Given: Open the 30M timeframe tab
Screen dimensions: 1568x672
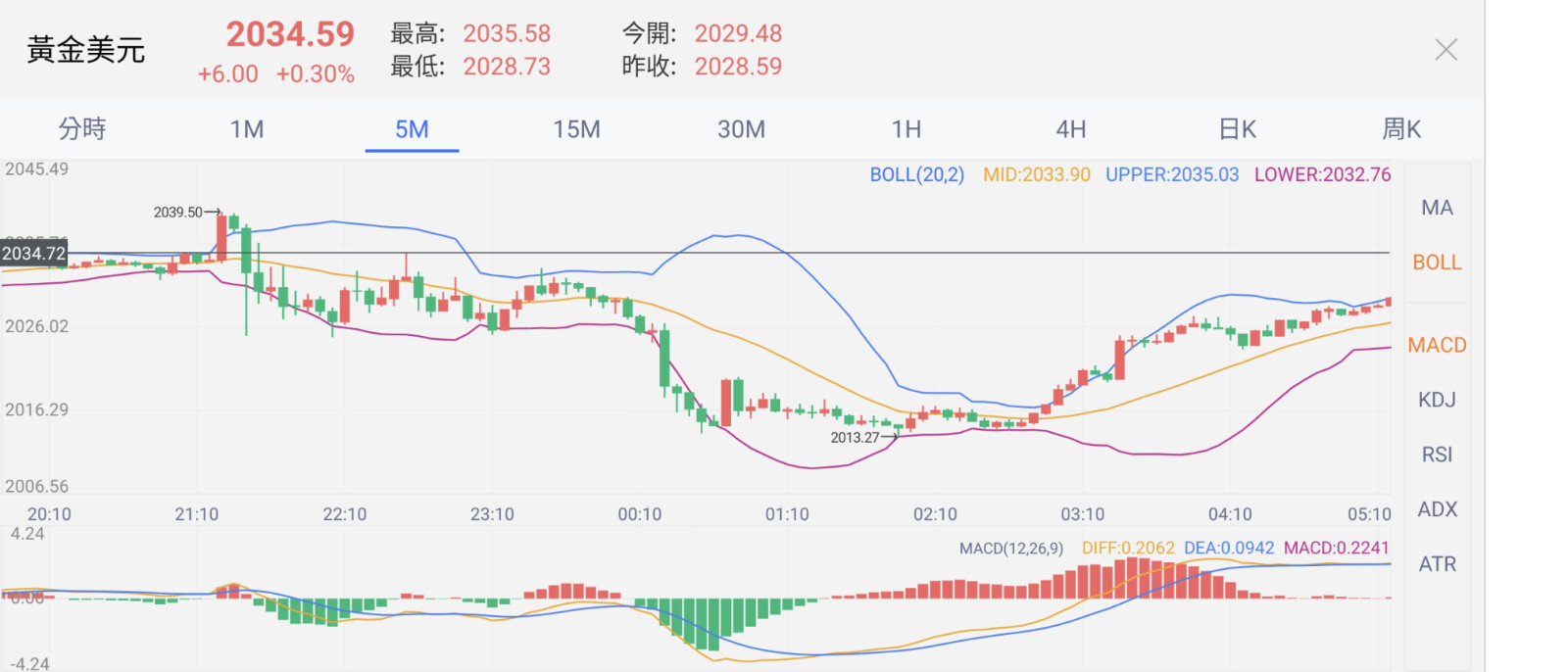Looking at the screenshot, I should [x=741, y=129].
